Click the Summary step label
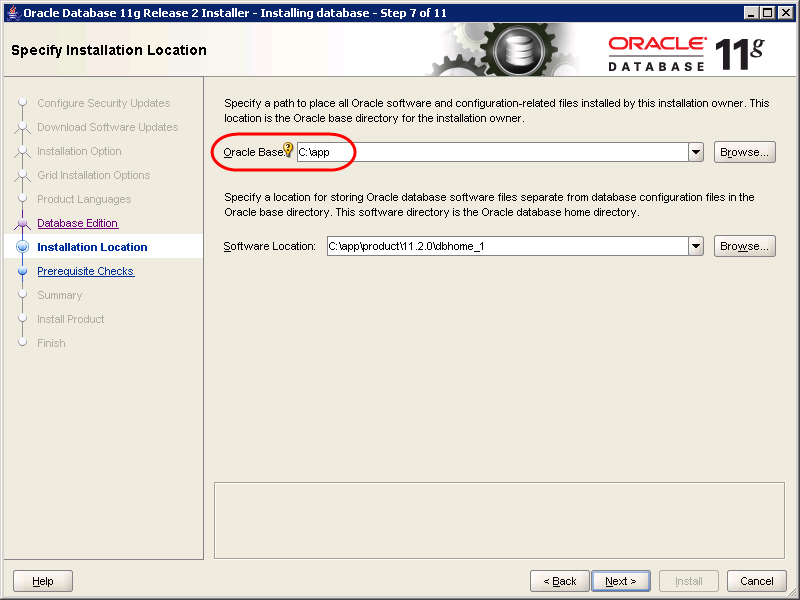Image resolution: width=800 pixels, height=600 pixels. pos(60,295)
